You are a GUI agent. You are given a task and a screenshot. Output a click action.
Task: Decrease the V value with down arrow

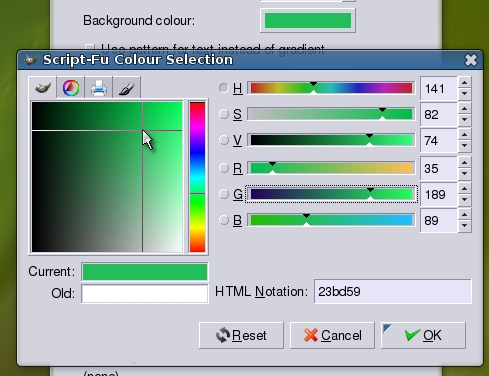click(x=465, y=146)
